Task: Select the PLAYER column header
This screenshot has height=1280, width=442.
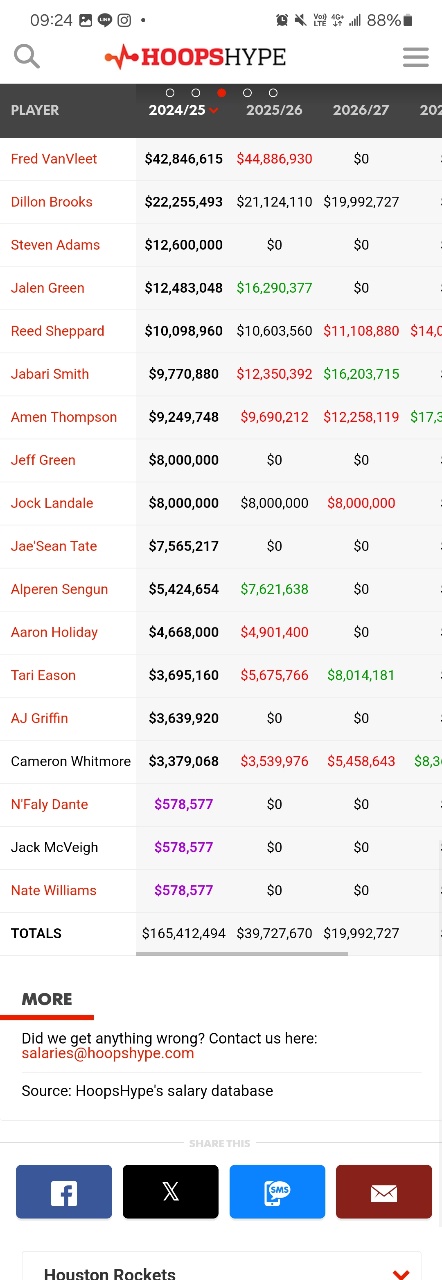Action: tap(35, 110)
